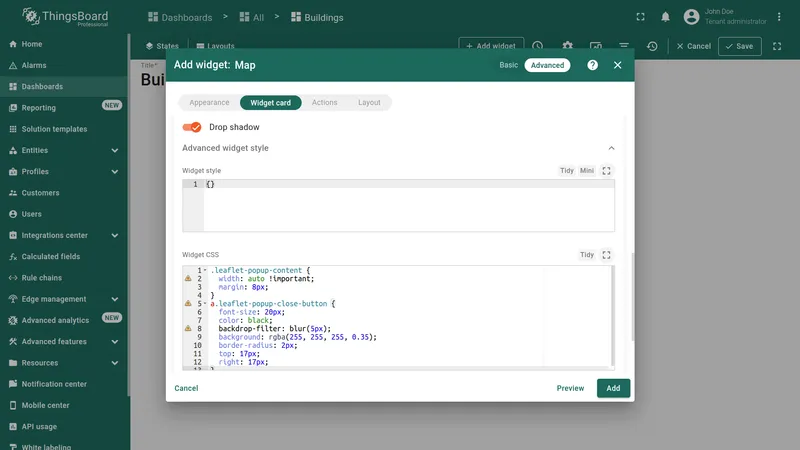
Task: Click the notifications bell icon
Action: [665, 17]
